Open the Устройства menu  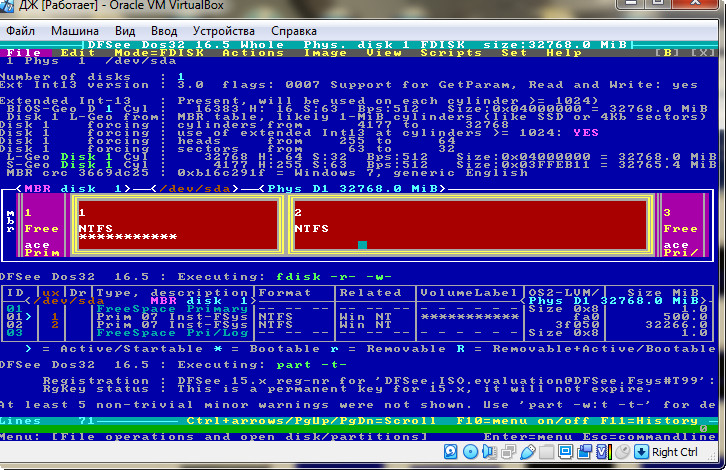coord(223,31)
